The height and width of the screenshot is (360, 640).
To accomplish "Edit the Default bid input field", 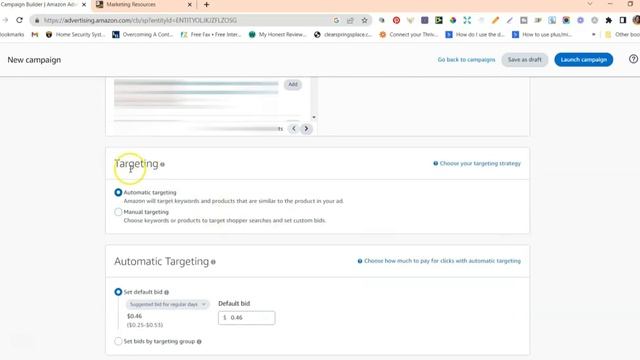I will [247, 318].
